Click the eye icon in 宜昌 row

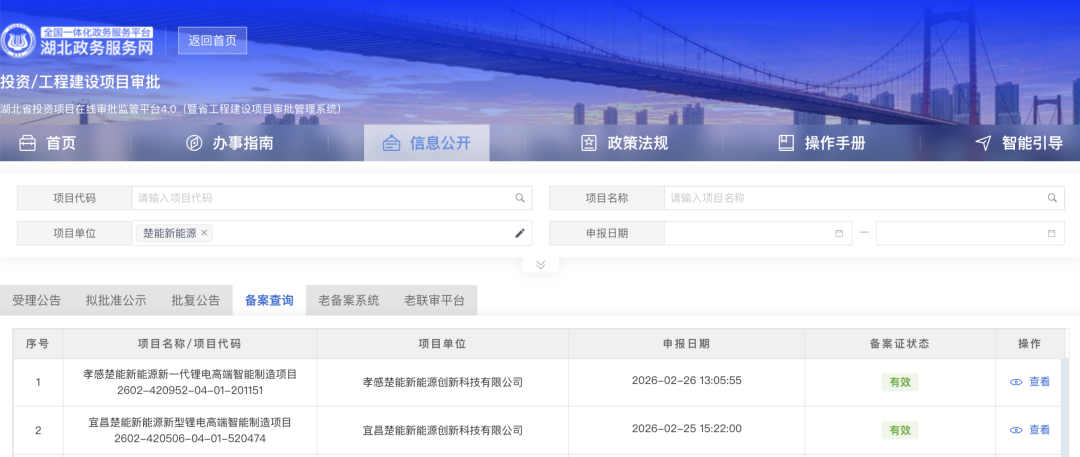(1016, 430)
